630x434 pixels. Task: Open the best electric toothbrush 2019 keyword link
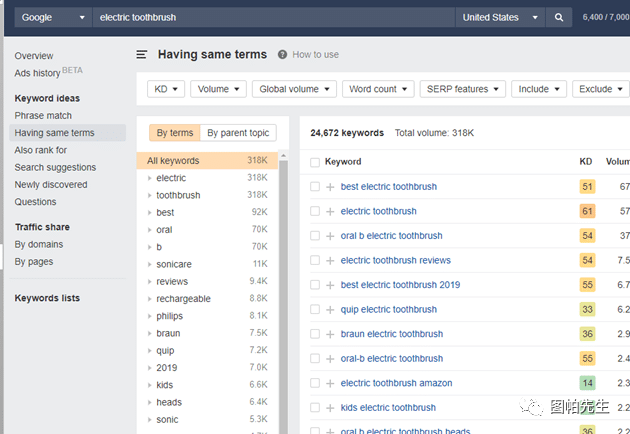(400, 285)
